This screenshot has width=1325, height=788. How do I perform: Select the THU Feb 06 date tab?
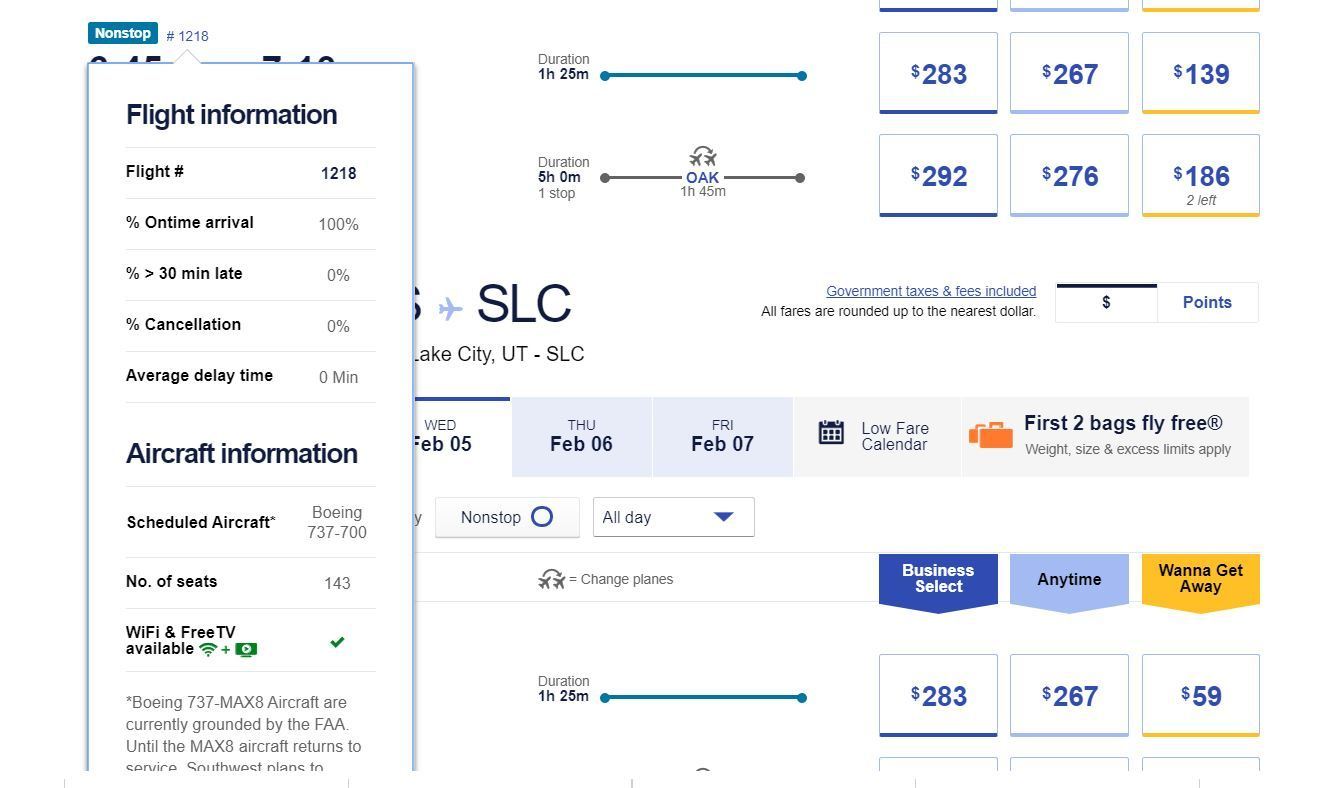(x=581, y=437)
